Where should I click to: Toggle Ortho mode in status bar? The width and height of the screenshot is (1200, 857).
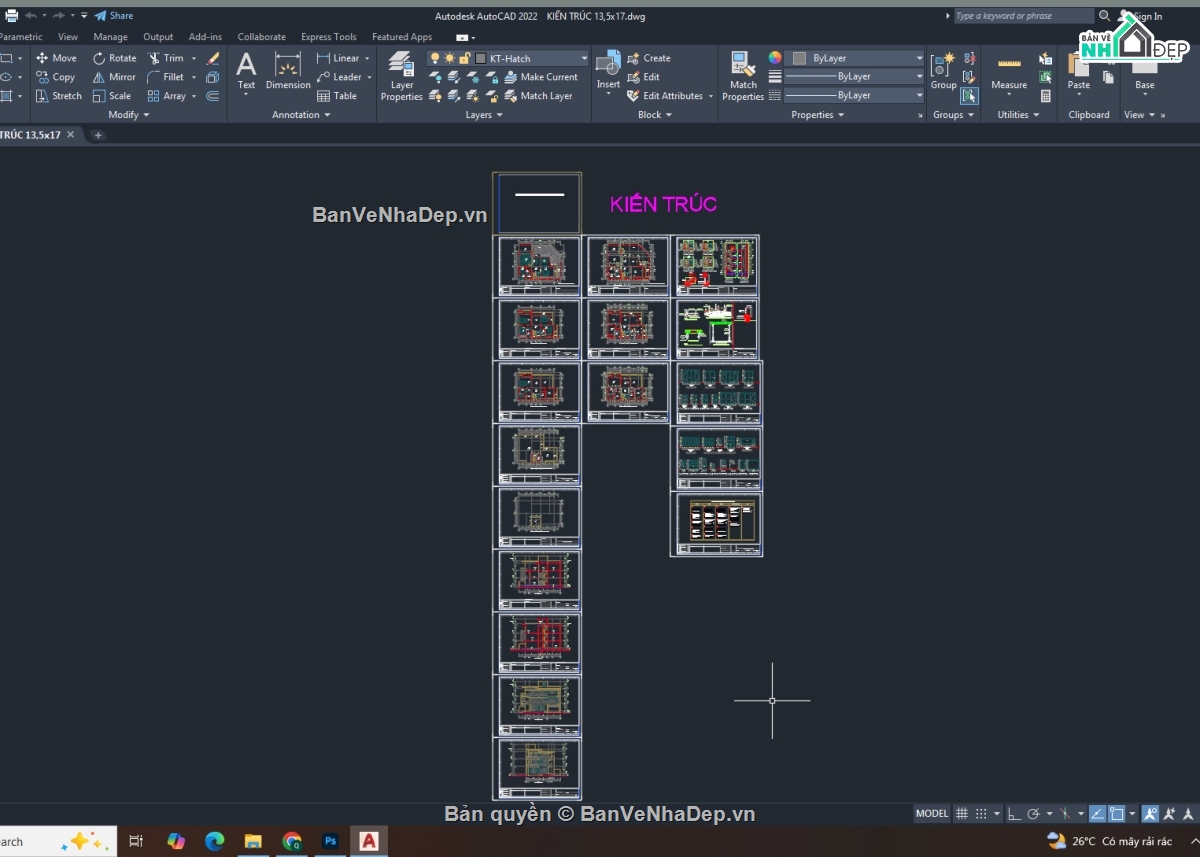click(x=1013, y=814)
